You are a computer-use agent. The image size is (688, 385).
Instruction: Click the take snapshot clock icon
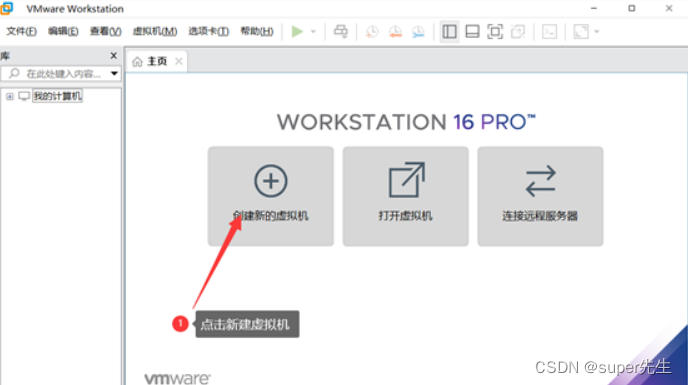(372, 32)
